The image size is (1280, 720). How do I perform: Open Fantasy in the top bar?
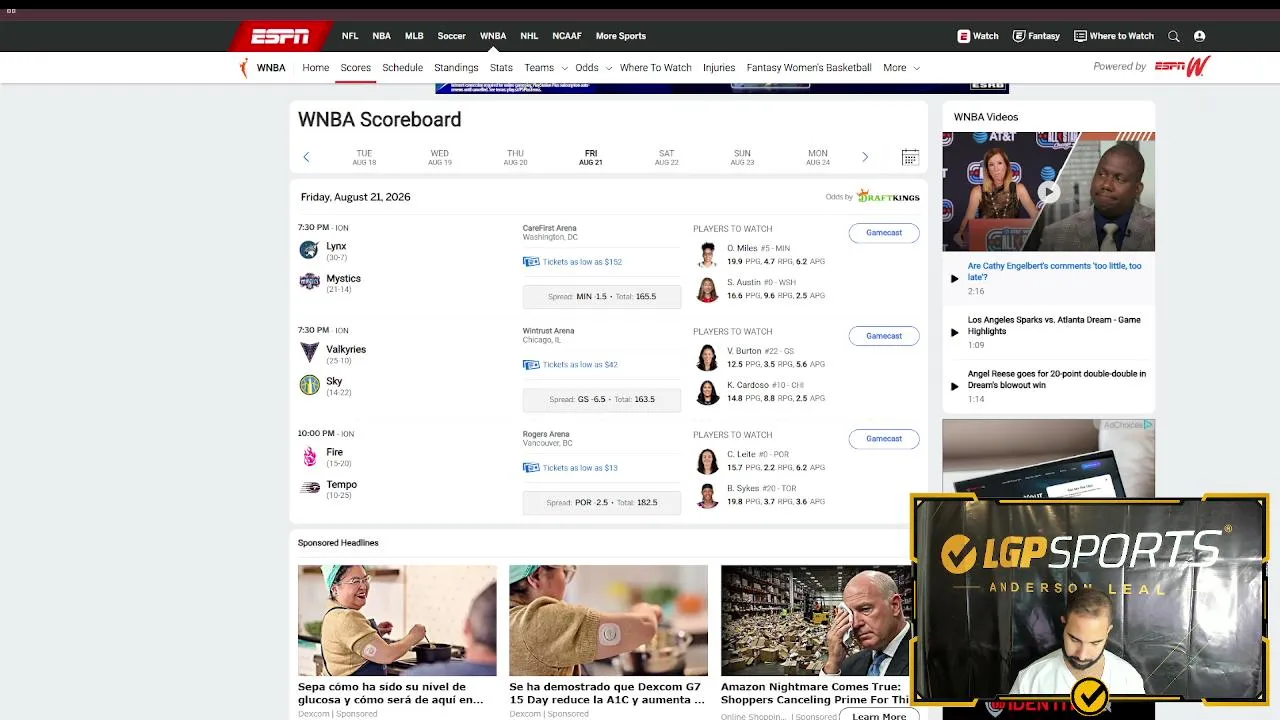(1036, 36)
